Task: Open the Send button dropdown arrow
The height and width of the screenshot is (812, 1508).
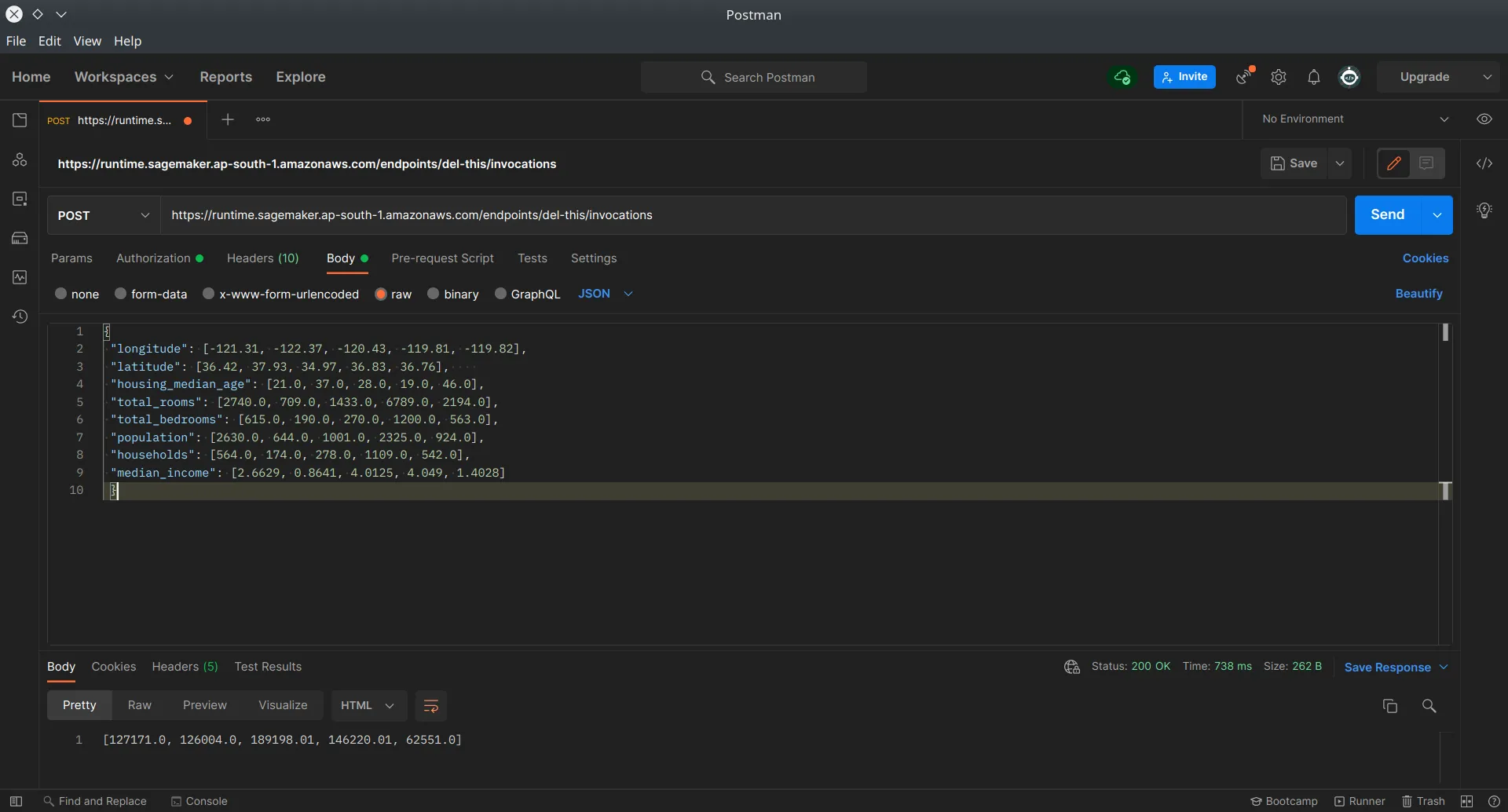Action: coord(1437,215)
